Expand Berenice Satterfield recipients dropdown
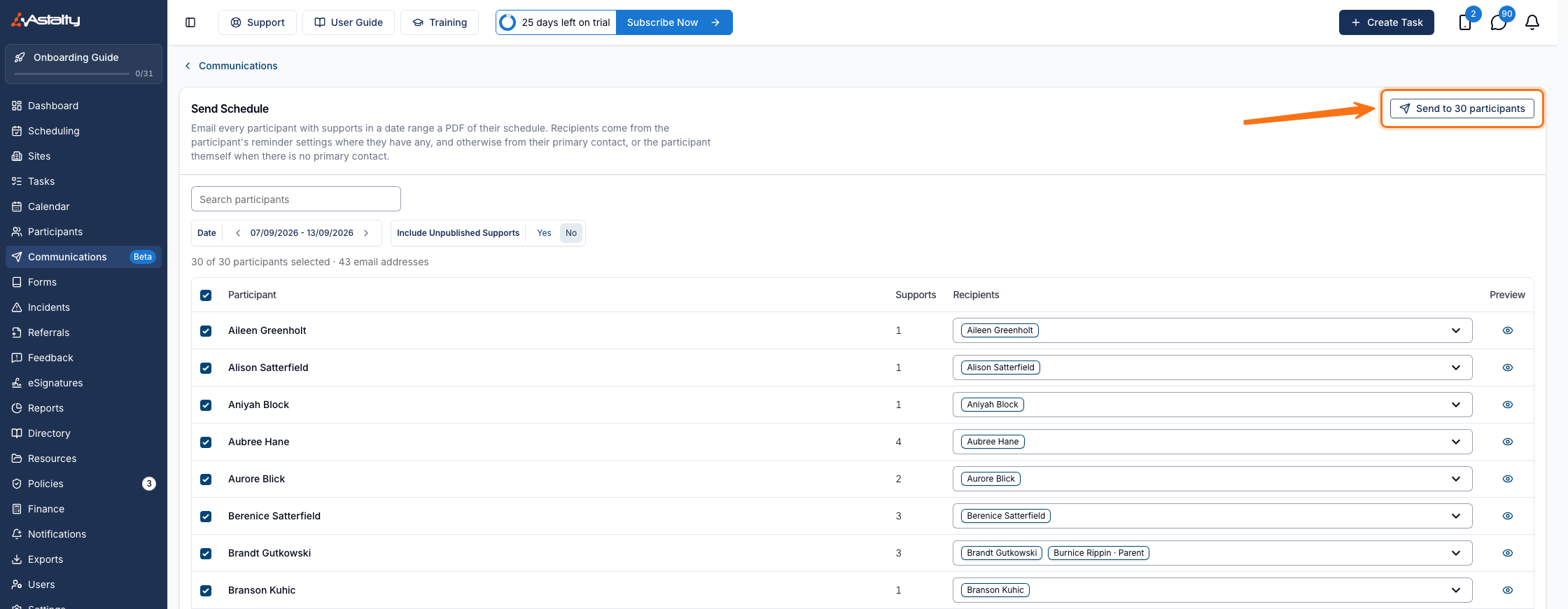The image size is (1568, 609). [x=1456, y=516]
